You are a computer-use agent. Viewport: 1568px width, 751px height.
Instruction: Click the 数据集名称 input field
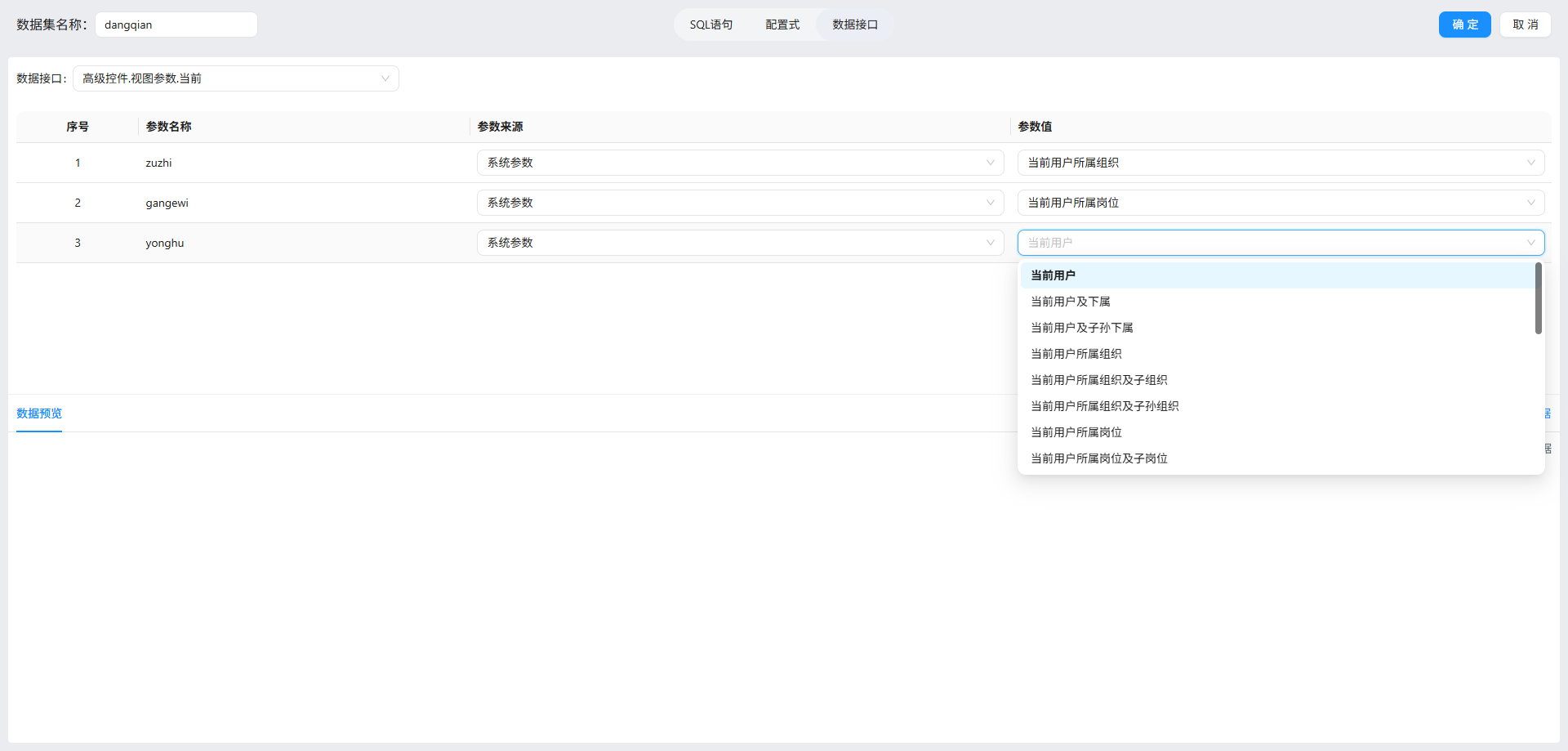pyautogui.click(x=176, y=25)
